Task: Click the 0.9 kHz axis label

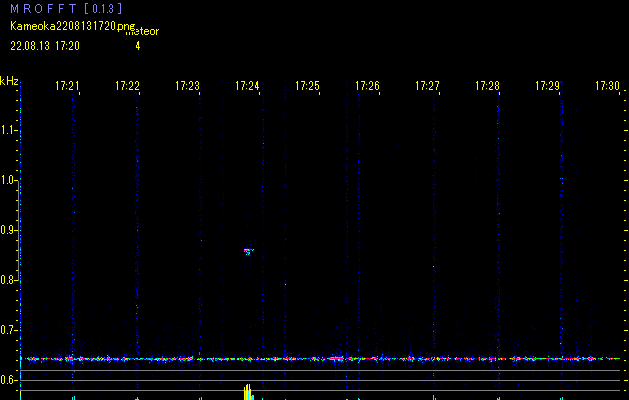Action: click(x=8, y=230)
